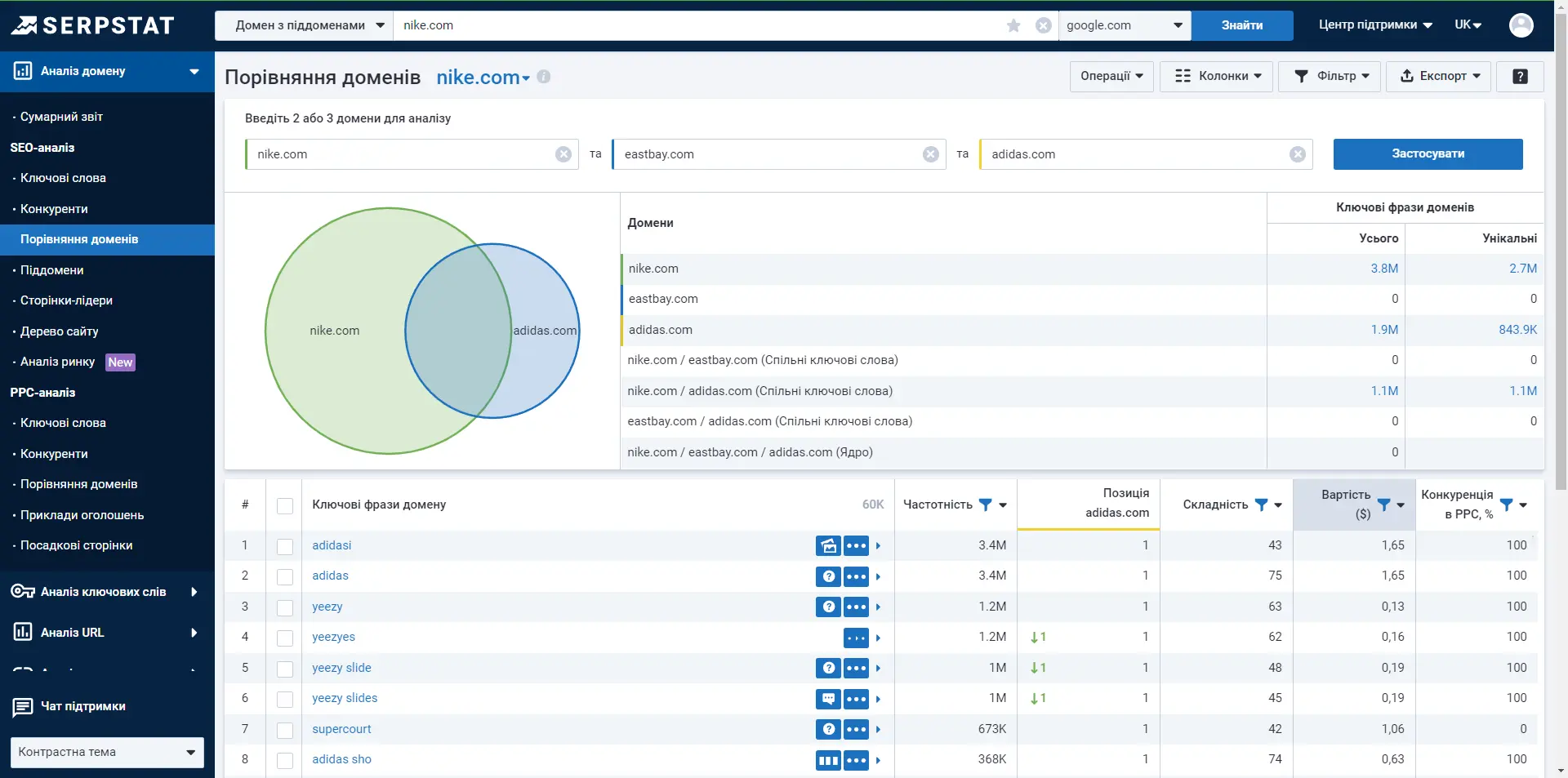Clear the eastbay.com domain input
Viewport: 1568px width, 778px height.
coord(930,154)
